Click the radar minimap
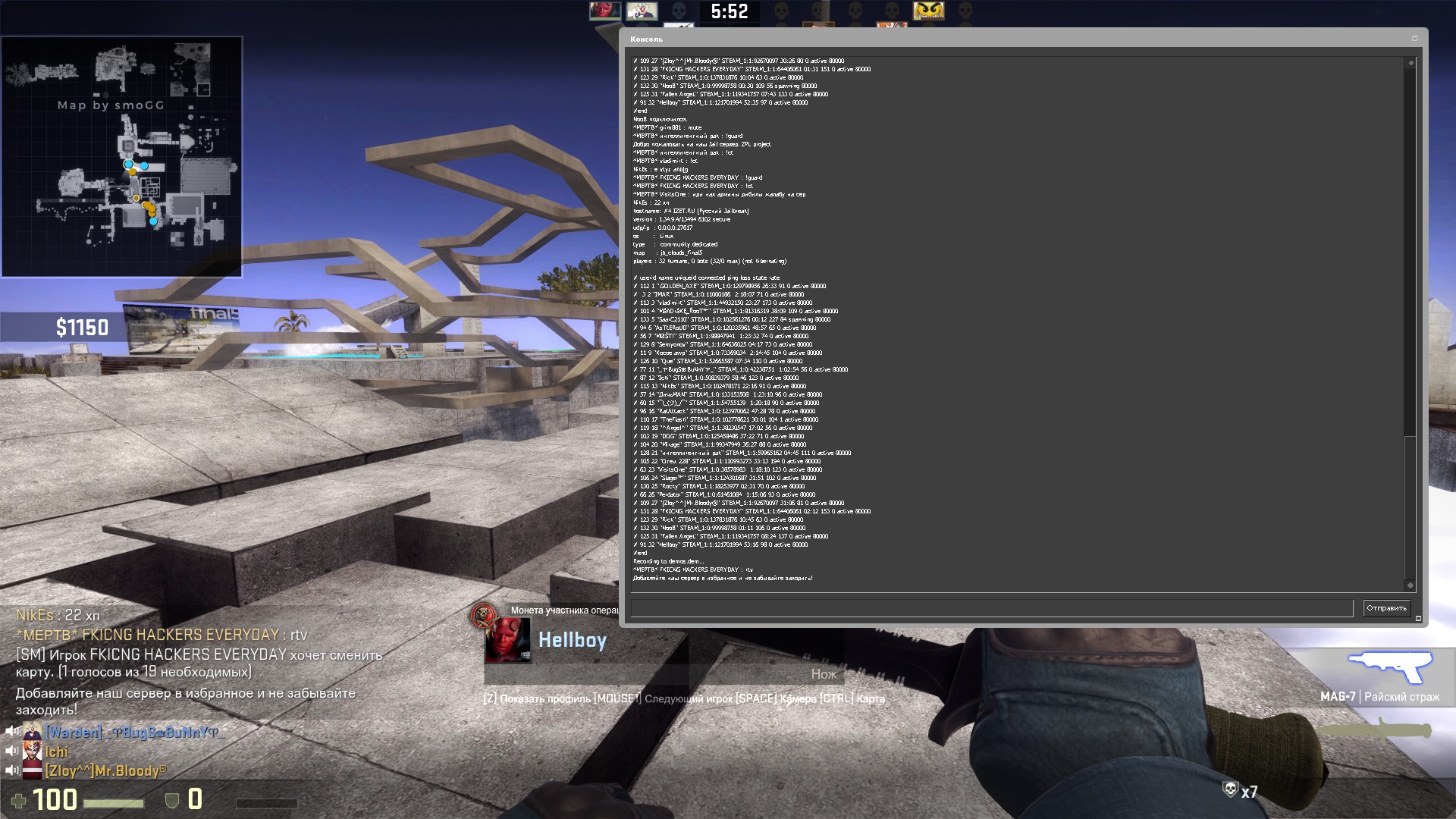The height and width of the screenshot is (819, 1456). [x=121, y=157]
